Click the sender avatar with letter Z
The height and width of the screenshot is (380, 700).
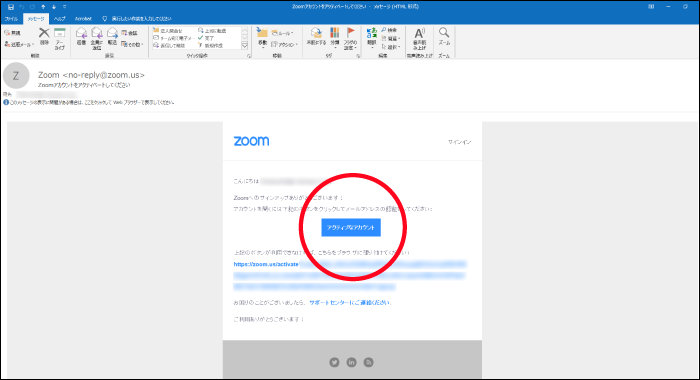tap(16, 76)
